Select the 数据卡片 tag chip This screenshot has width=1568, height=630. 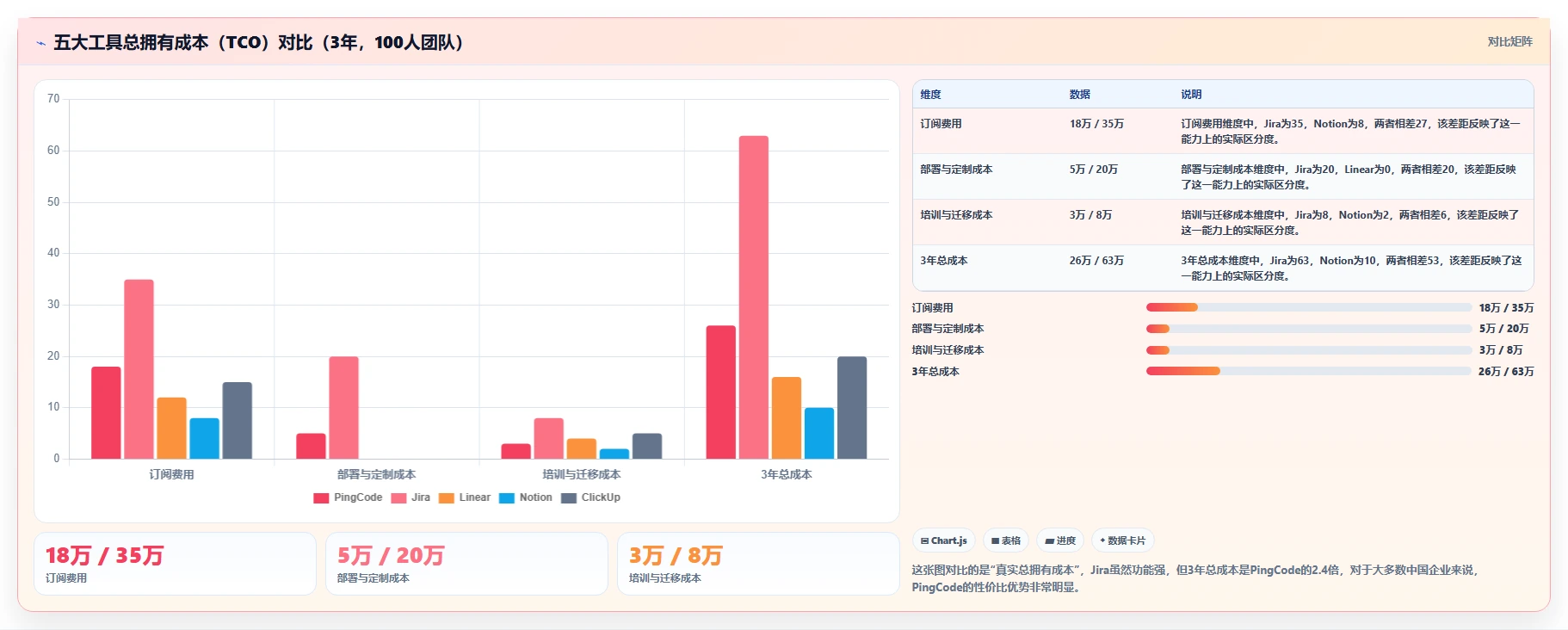click(x=1122, y=540)
